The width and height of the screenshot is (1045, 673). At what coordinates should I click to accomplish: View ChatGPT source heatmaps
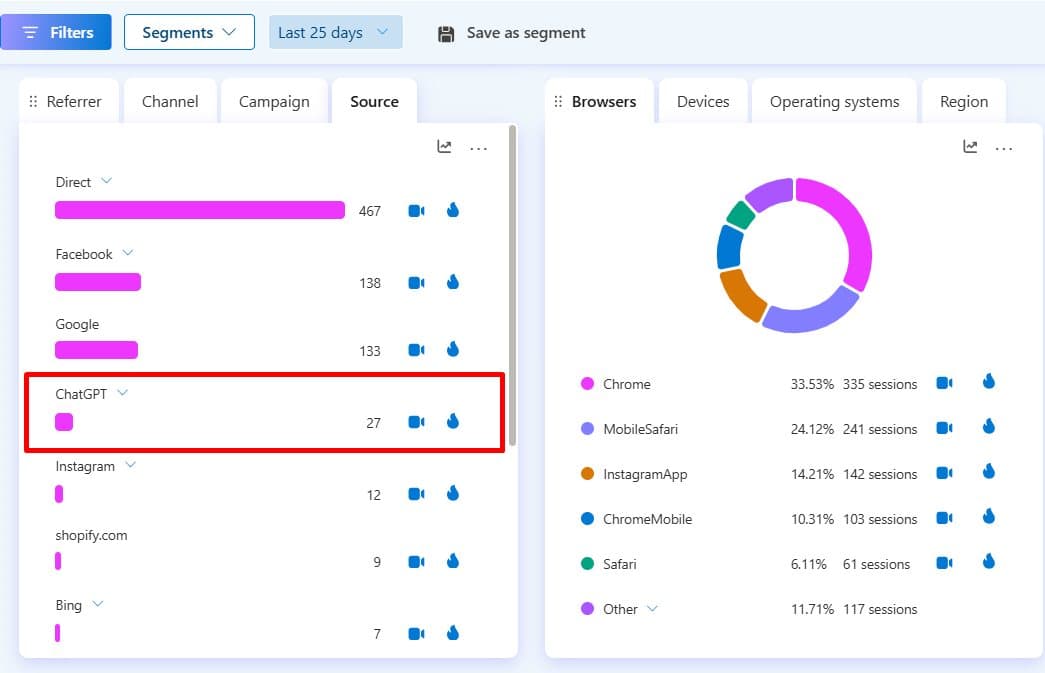[x=453, y=421]
